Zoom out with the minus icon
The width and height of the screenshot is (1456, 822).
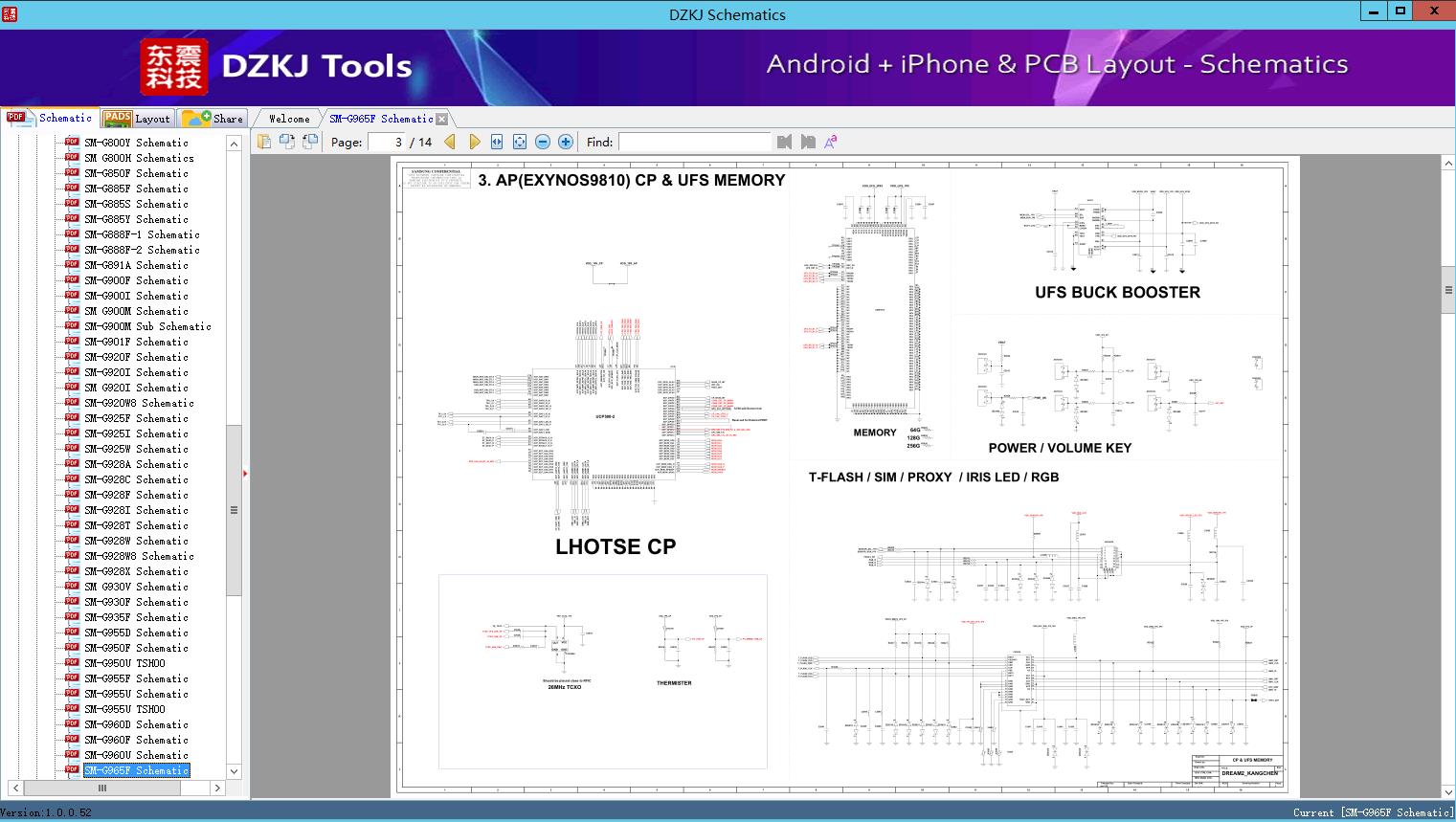(x=543, y=142)
